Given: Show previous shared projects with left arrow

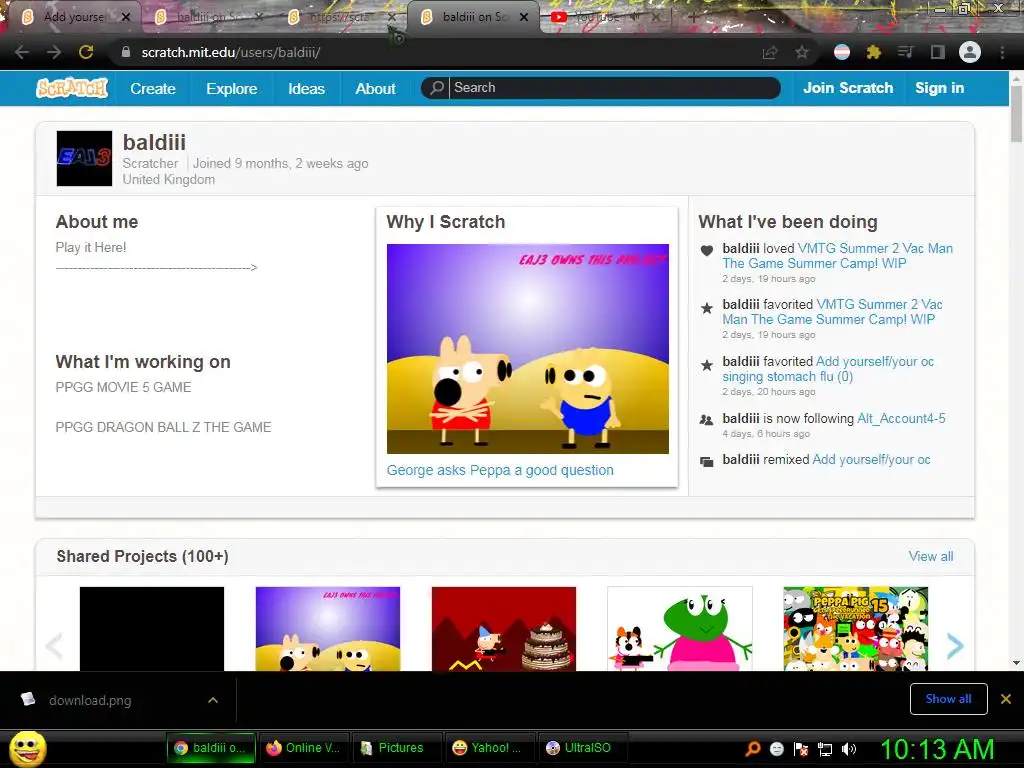Looking at the screenshot, I should coord(54,646).
